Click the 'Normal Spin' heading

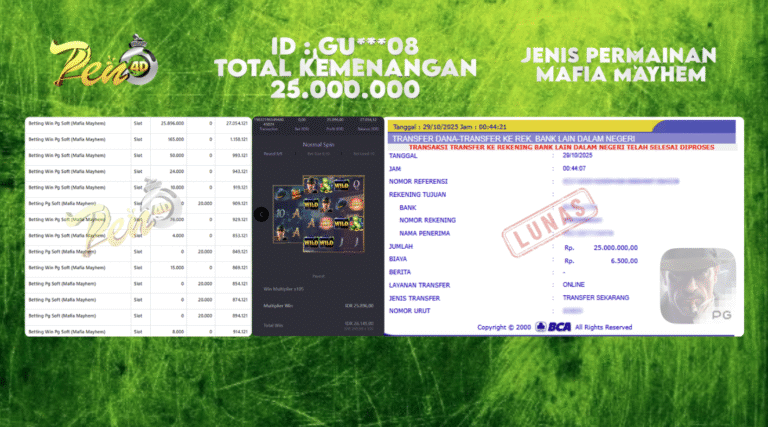[x=318, y=144]
